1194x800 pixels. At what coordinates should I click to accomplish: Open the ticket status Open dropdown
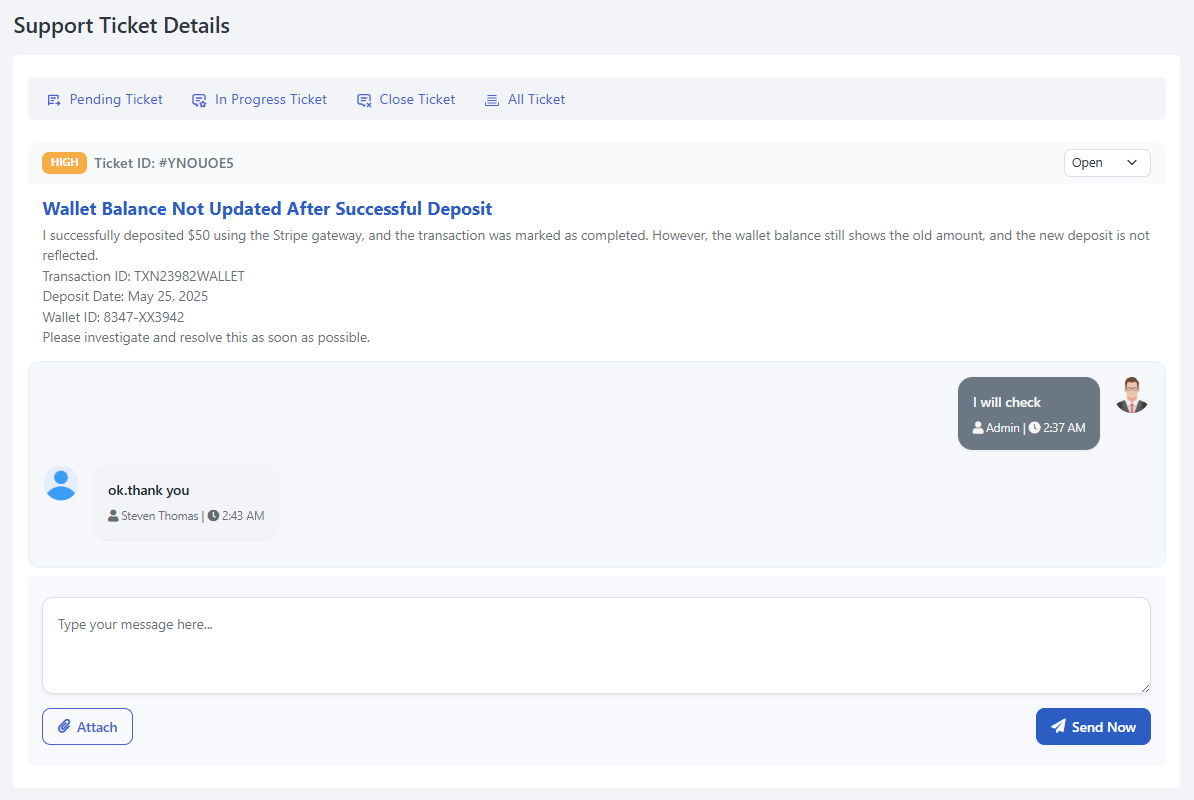1106,163
